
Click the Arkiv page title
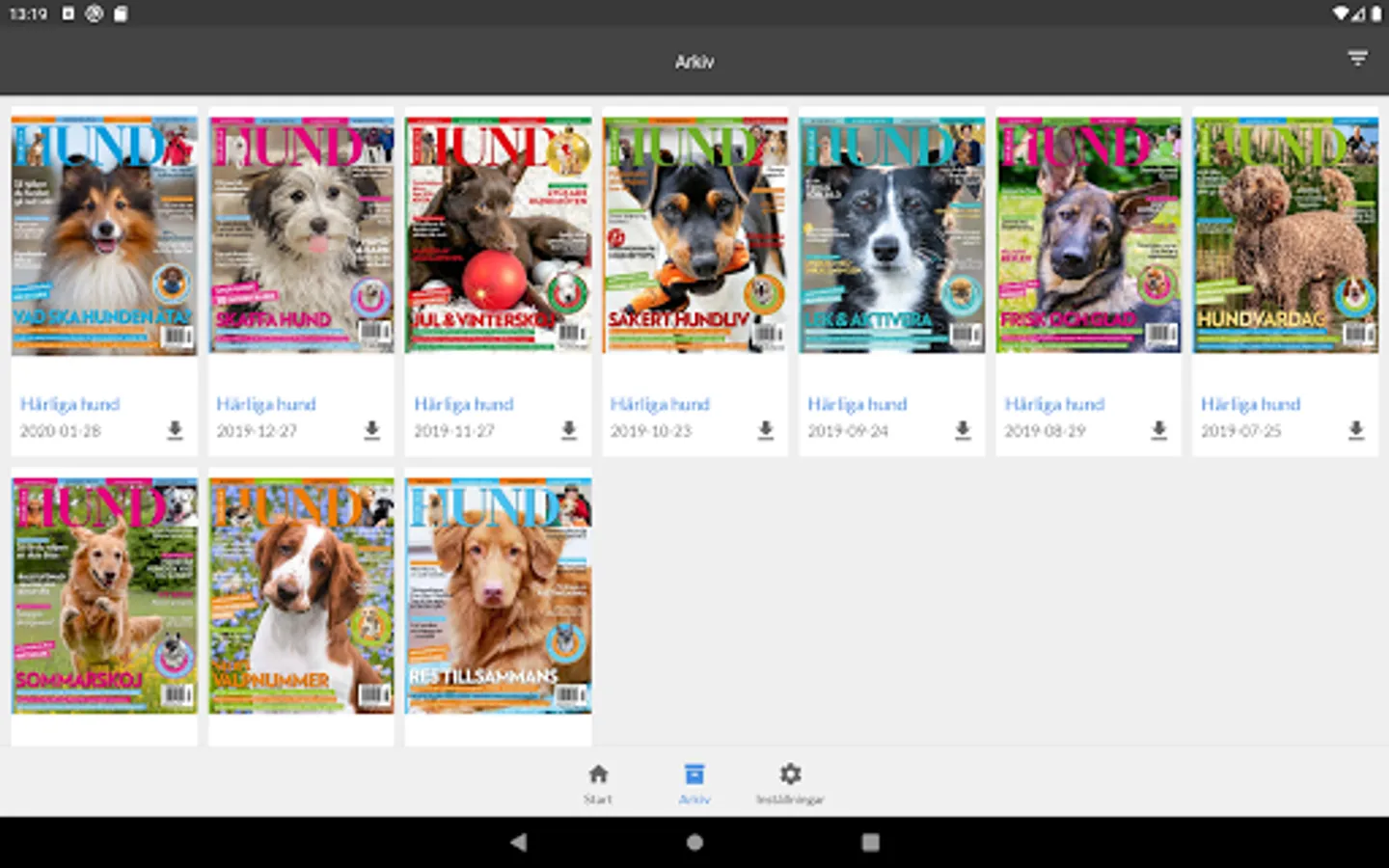(x=694, y=61)
